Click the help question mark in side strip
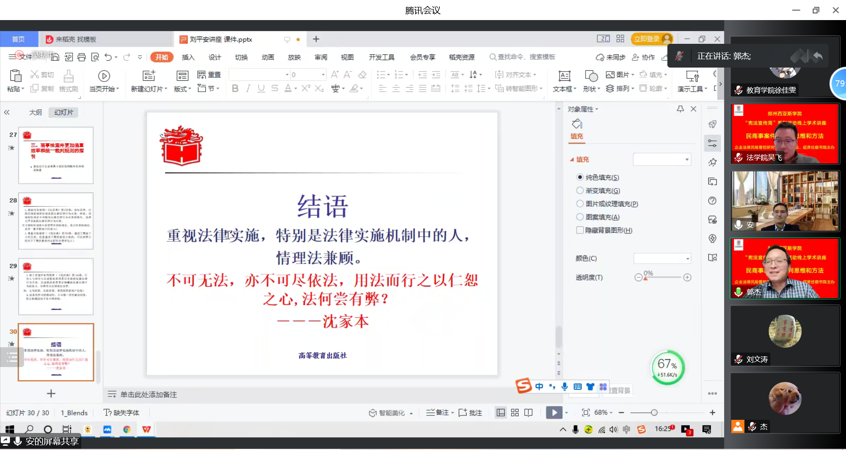The width and height of the screenshot is (846, 450). point(712,201)
